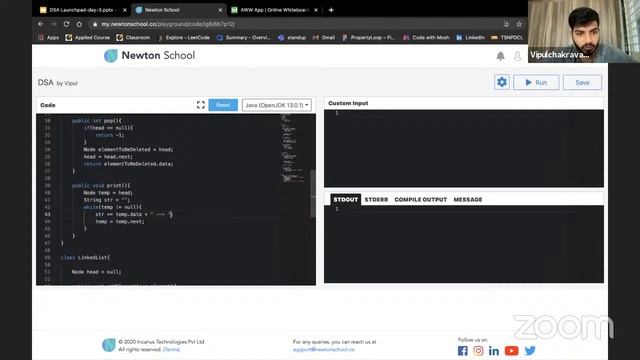
Task: Click the Facebook icon in footer
Action: coord(462,351)
